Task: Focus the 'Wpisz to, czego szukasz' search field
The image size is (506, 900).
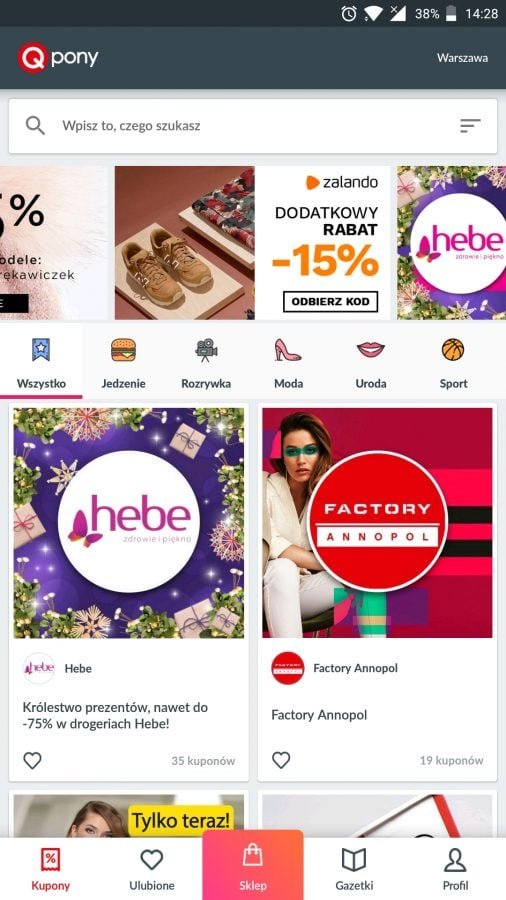Action: pos(253,126)
